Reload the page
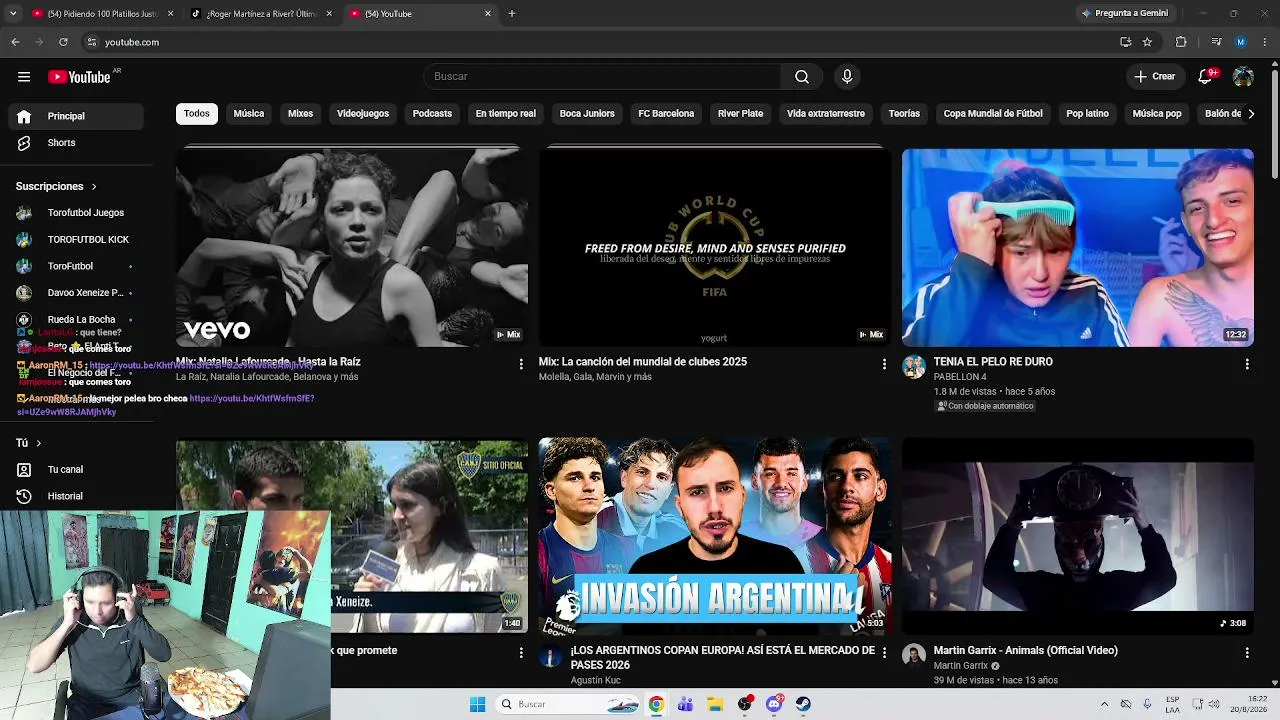The height and width of the screenshot is (720, 1280). [63, 42]
